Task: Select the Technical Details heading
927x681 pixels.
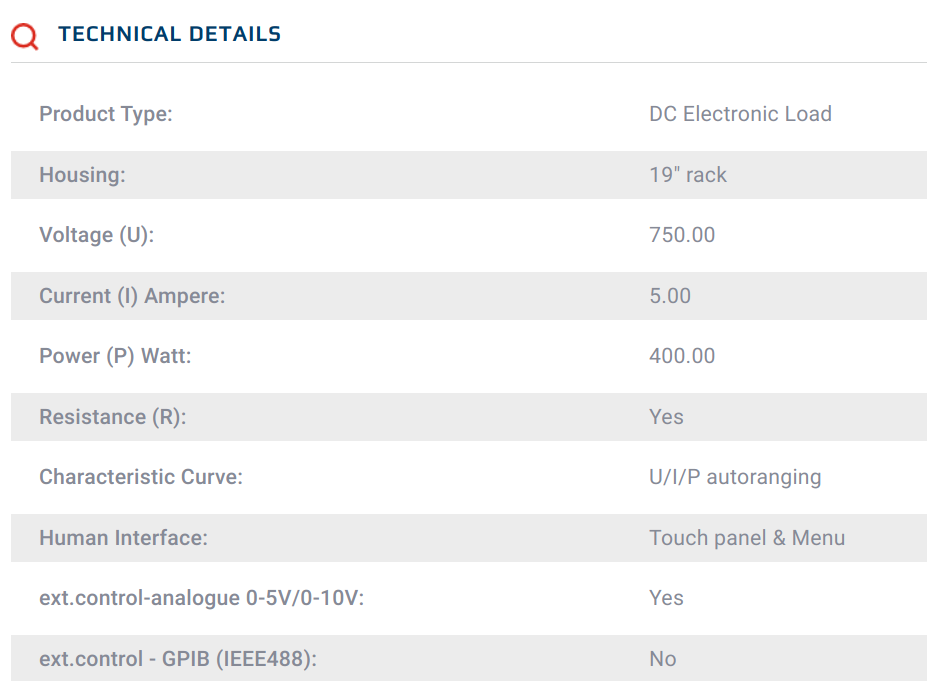Action: pos(169,34)
